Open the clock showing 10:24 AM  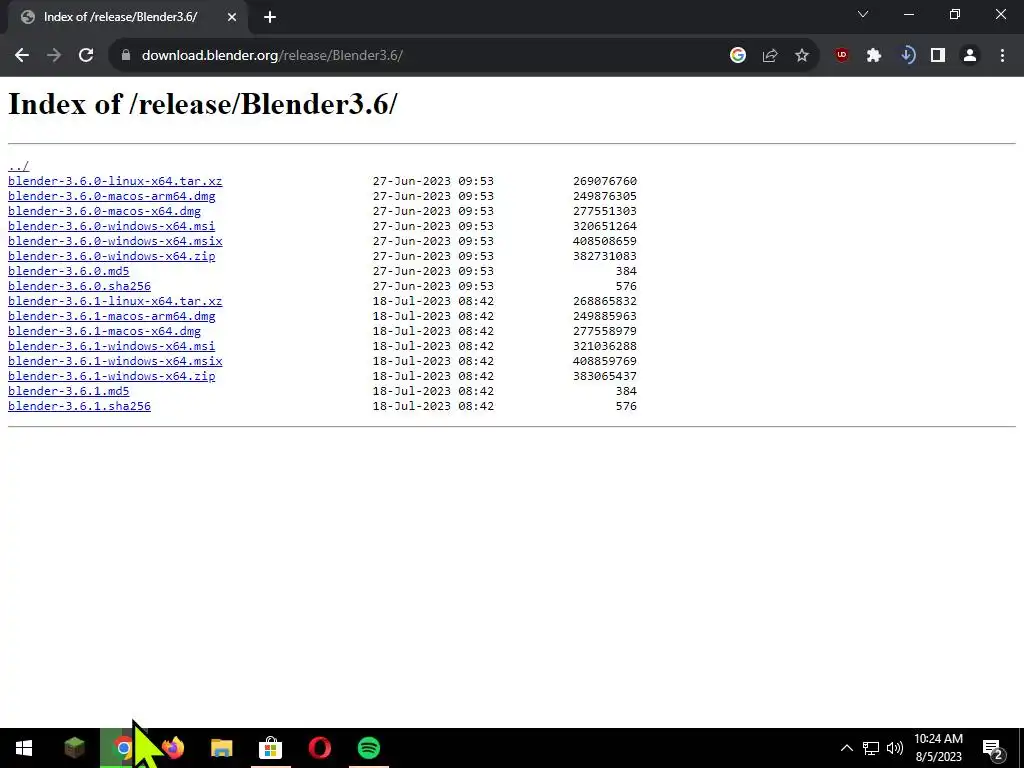coord(938,748)
